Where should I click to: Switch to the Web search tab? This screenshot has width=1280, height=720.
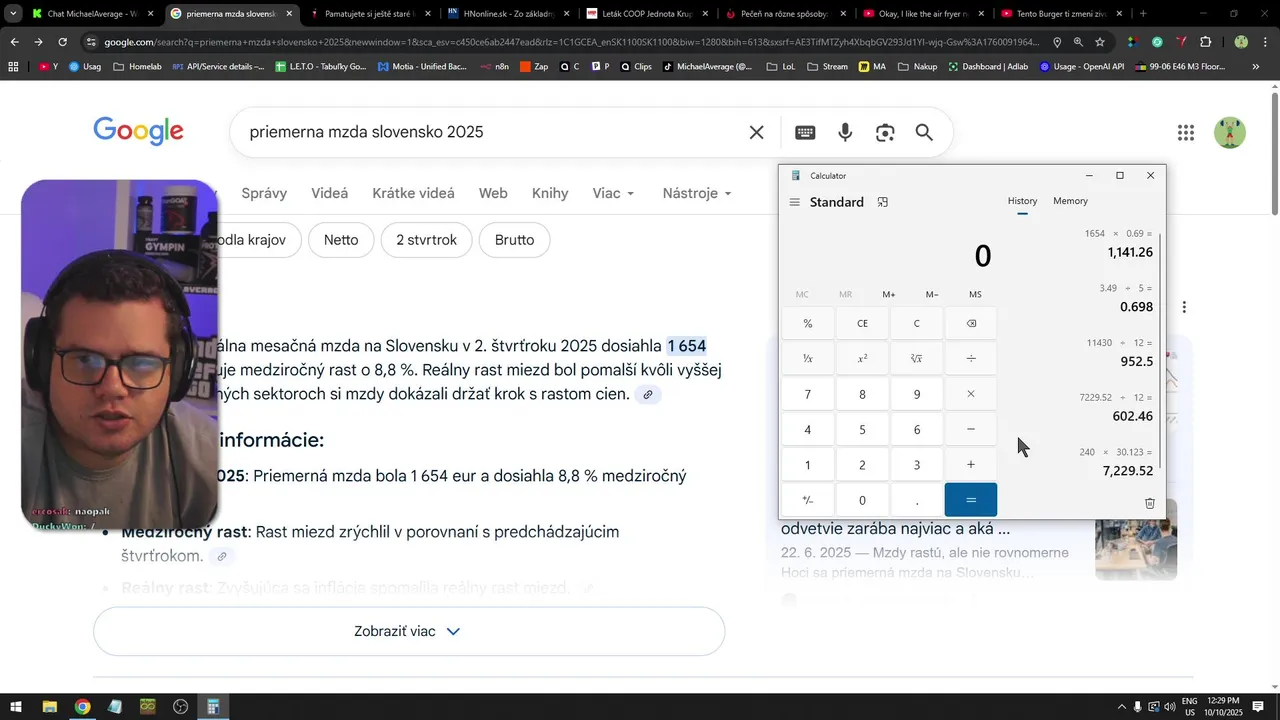(493, 193)
